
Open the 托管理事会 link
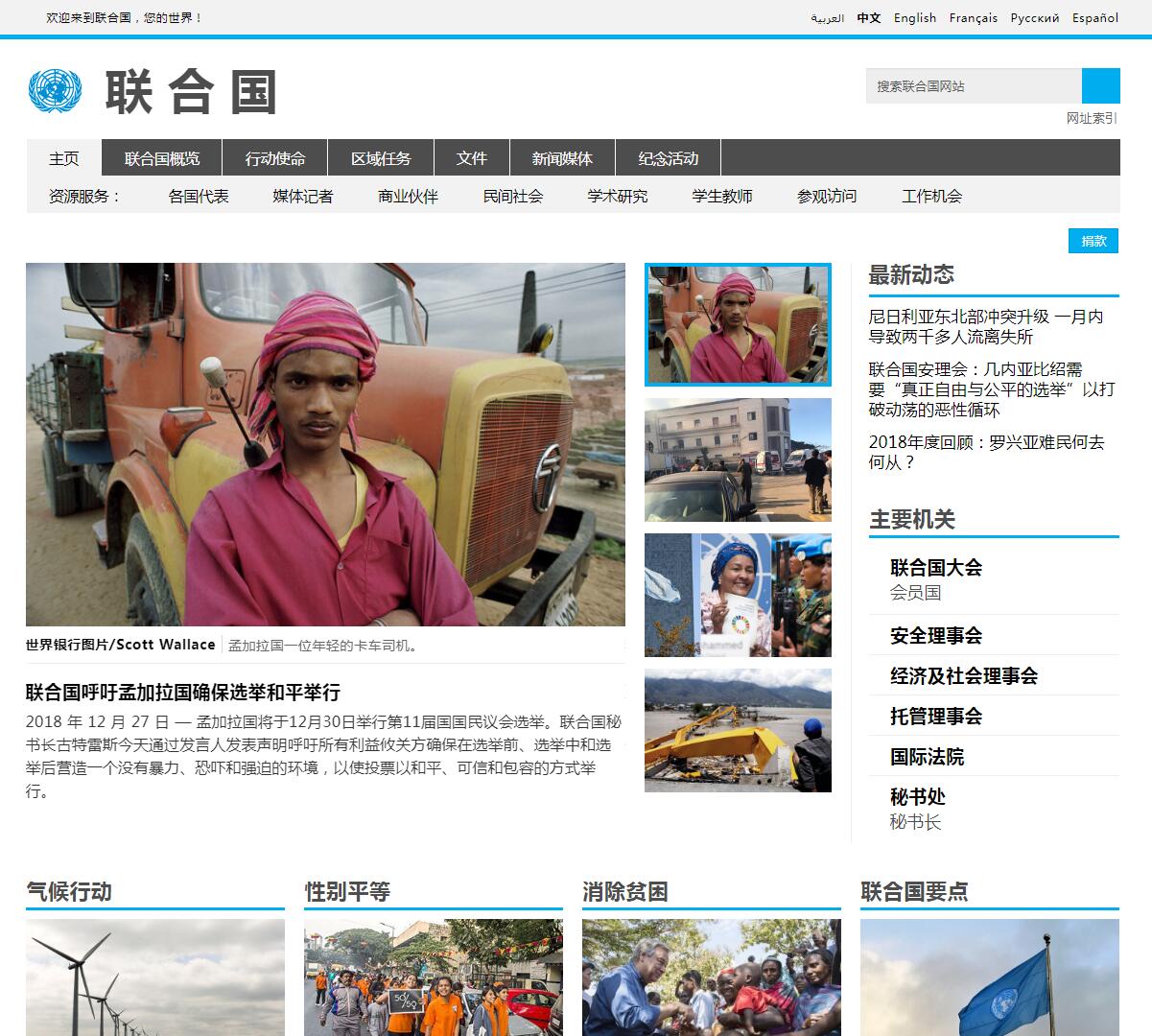click(x=936, y=716)
